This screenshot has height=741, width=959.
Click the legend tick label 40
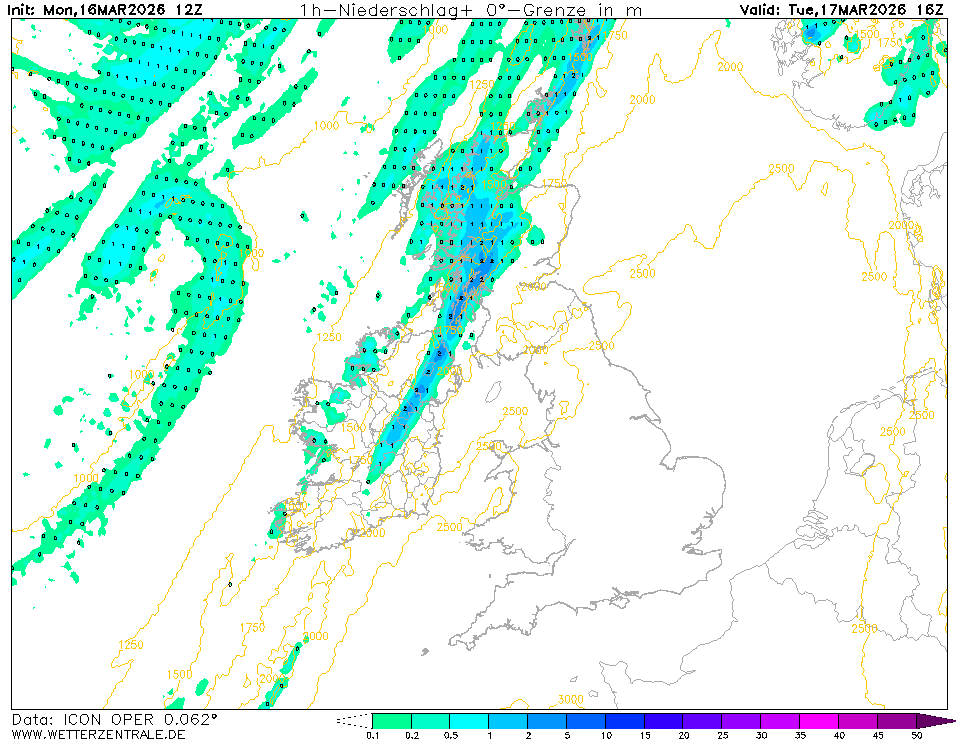coord(839,735)
